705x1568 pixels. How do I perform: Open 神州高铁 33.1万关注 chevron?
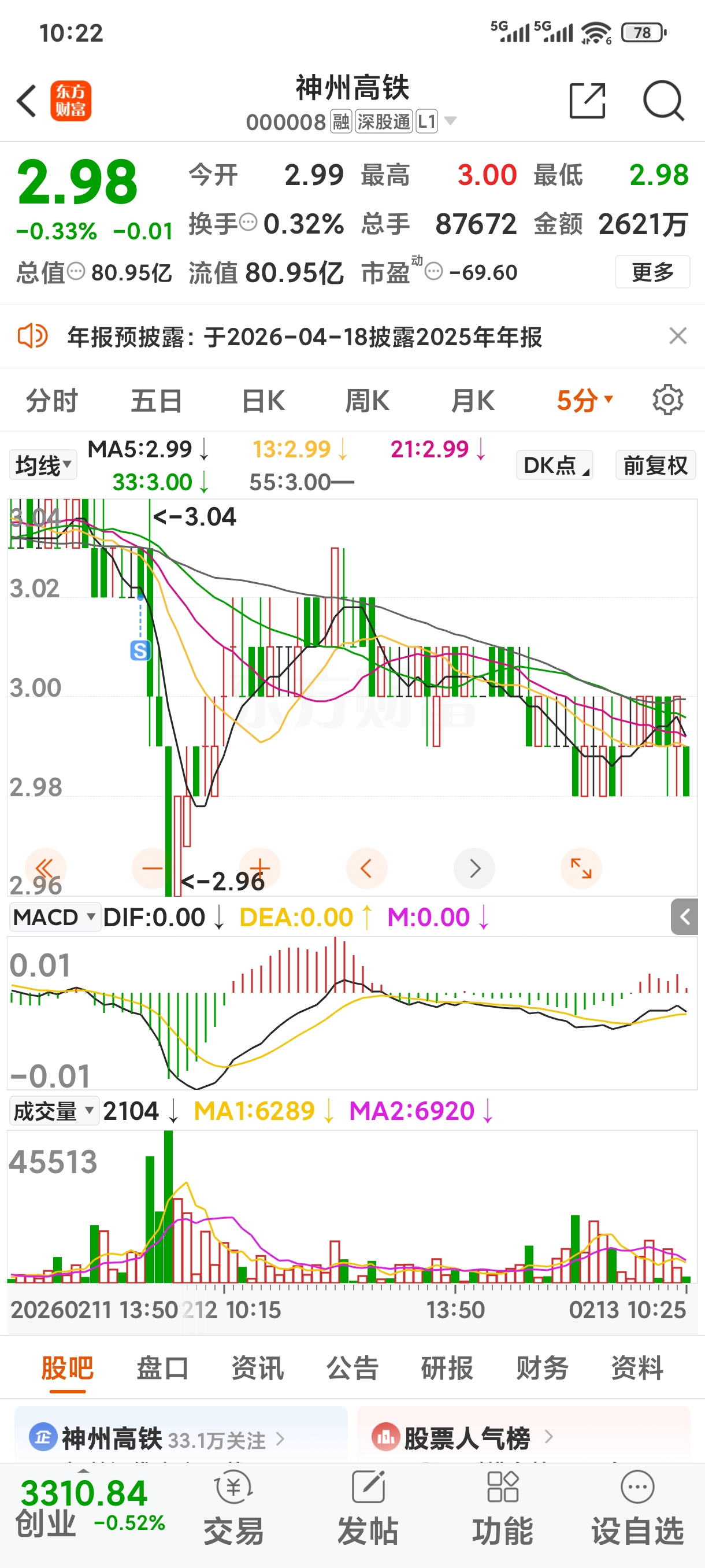click(x=280, y=1438)
